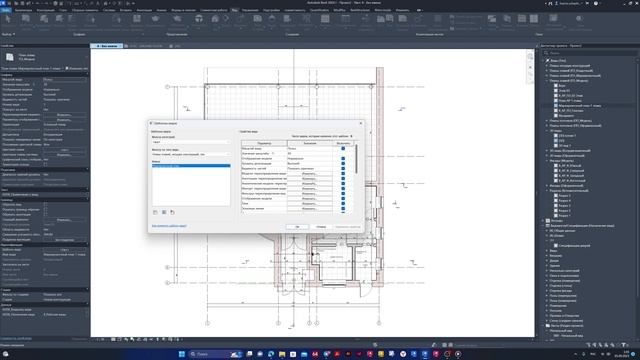The height and width of the screenshot is (360, 640).
Task: Toggle the Include checkbox for Эскизные линии
Action: [343, 209]
